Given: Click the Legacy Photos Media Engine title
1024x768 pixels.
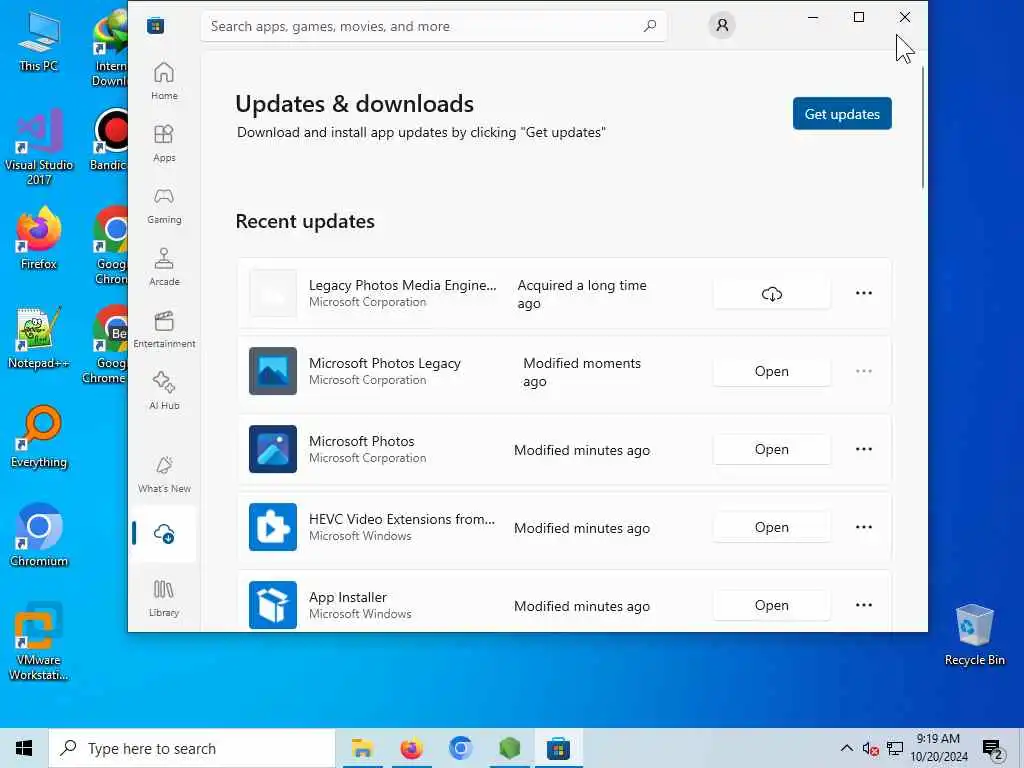Looking at the screenshot, I should tap(402, 285).
